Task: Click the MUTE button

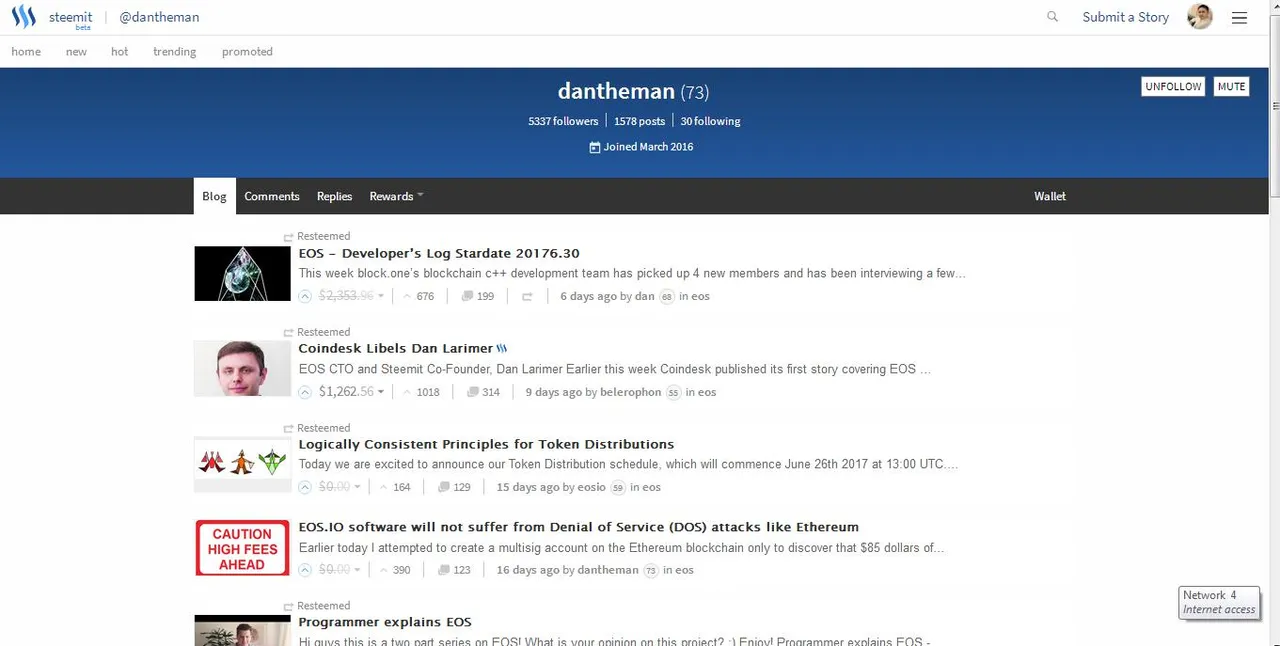Action: point(1231,87)
